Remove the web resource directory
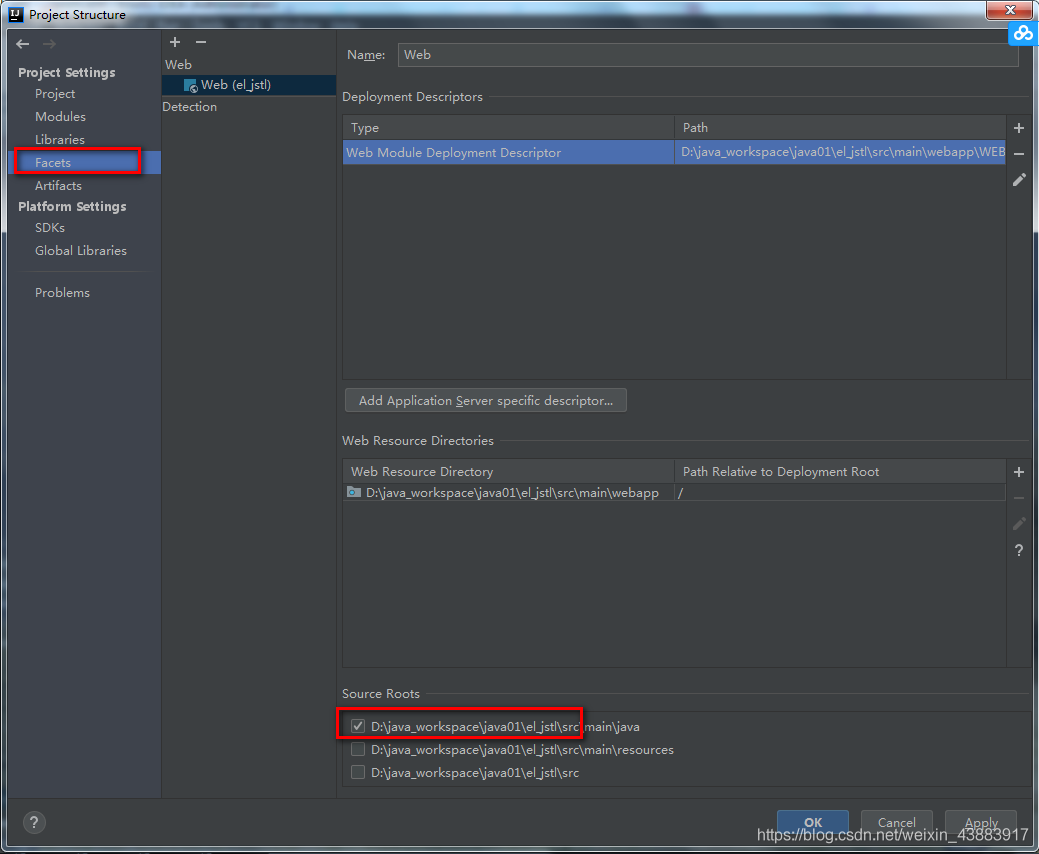This screenshot has height=854, width=1039. [x=1019, y=498]
